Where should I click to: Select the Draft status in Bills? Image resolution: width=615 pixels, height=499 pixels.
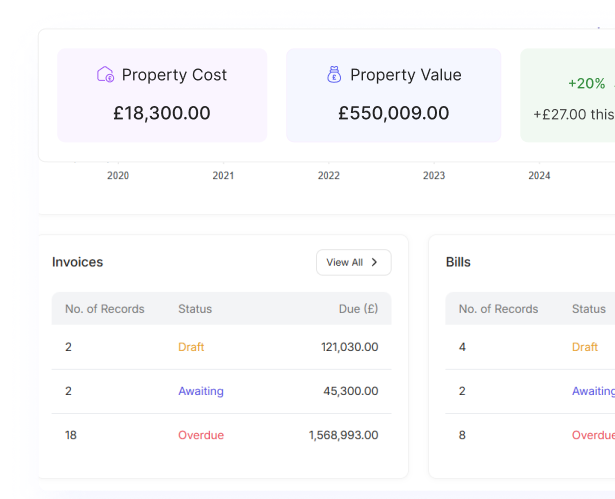[x=585, y=347]
